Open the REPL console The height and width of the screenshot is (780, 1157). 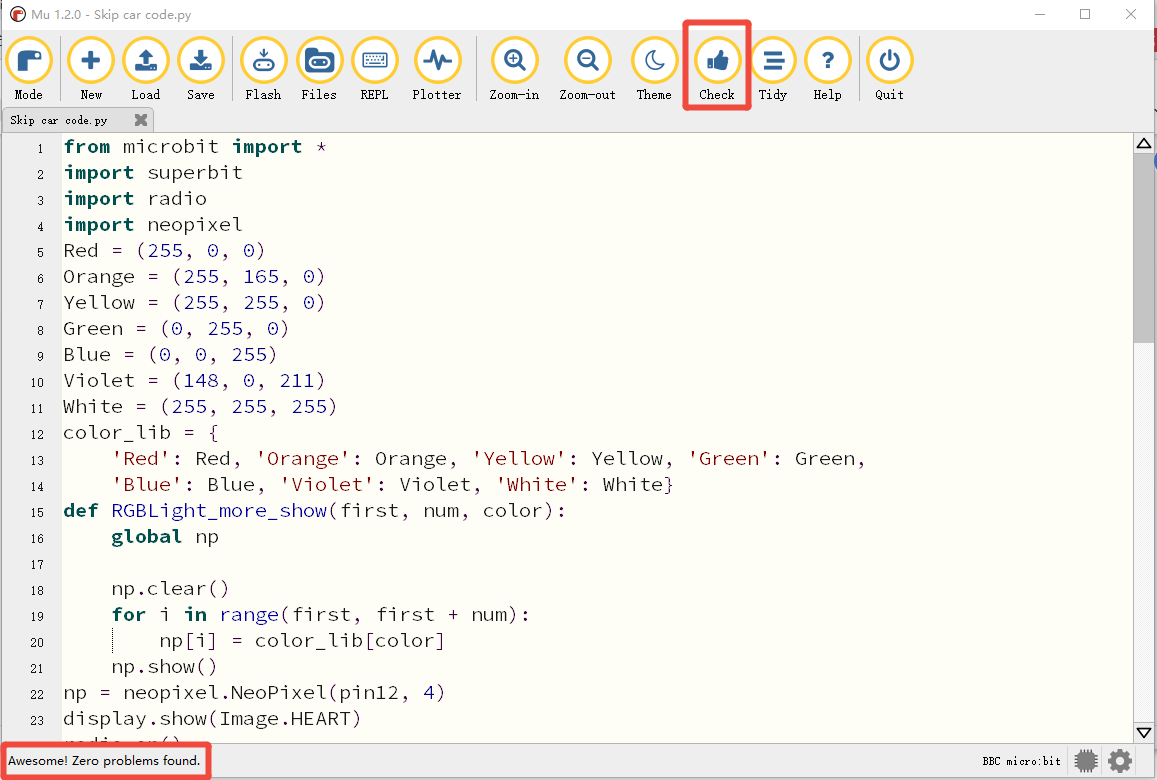click(374, 69)
